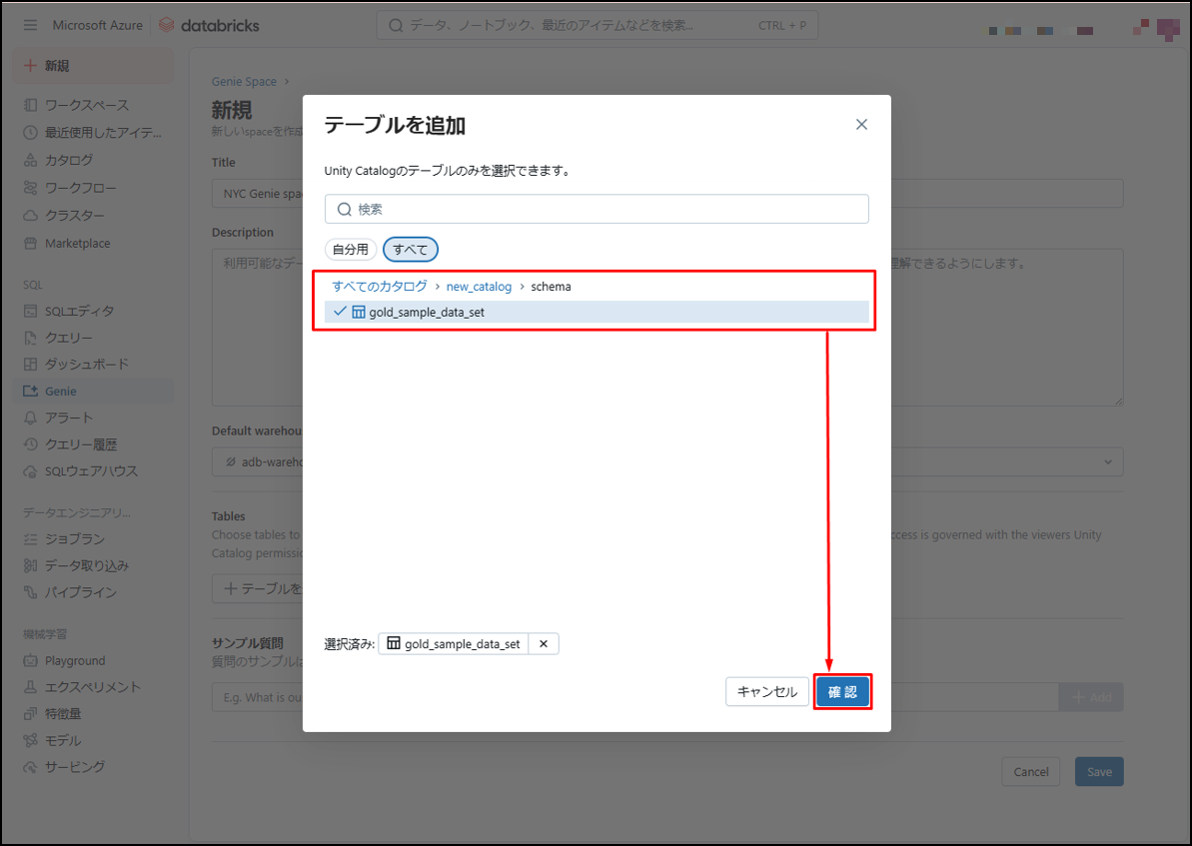1192x846 pixels.
Task: Click the 新規 button in sidebar
Action: pos(94,65)
